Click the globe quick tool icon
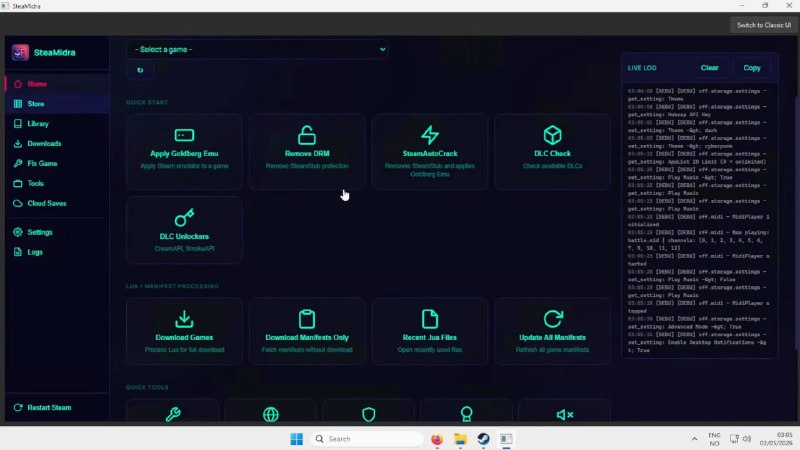Screen dimensions: 800x450 271,414
